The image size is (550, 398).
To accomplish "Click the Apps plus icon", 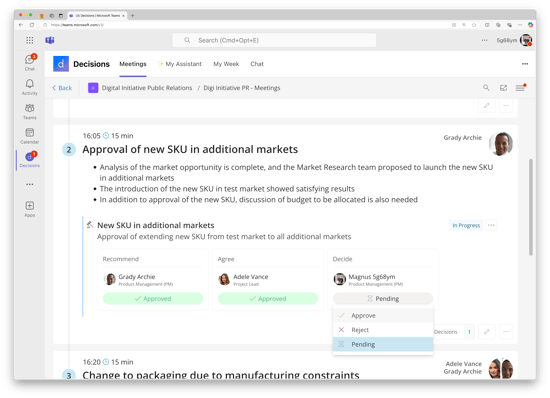I will click(30, 209).
